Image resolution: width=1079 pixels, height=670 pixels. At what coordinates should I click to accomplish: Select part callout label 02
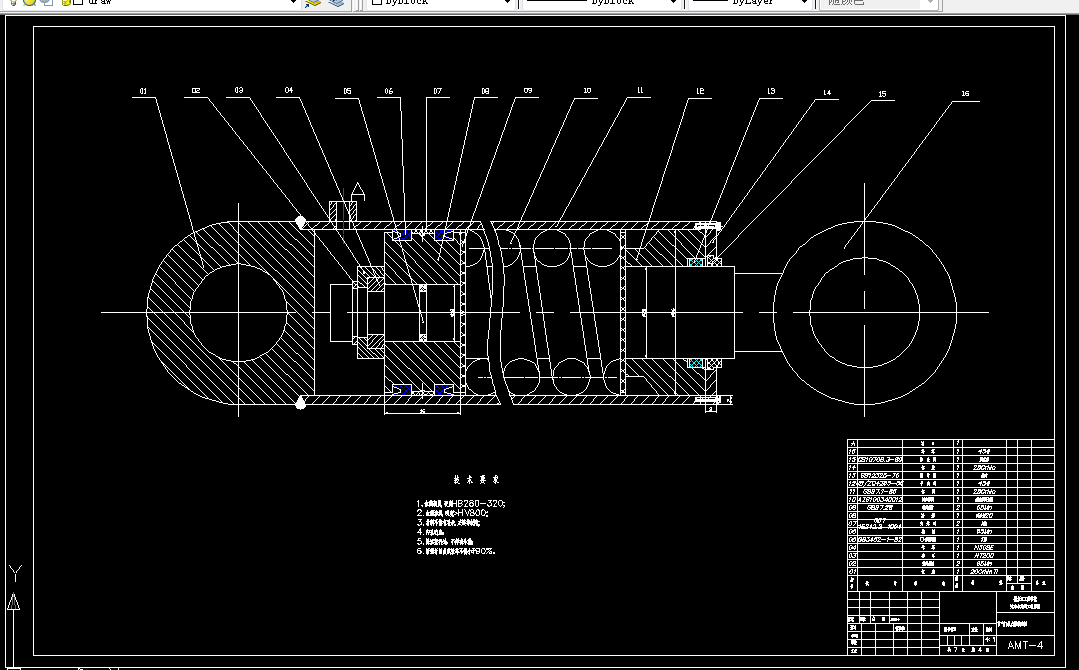pos(196,90)
